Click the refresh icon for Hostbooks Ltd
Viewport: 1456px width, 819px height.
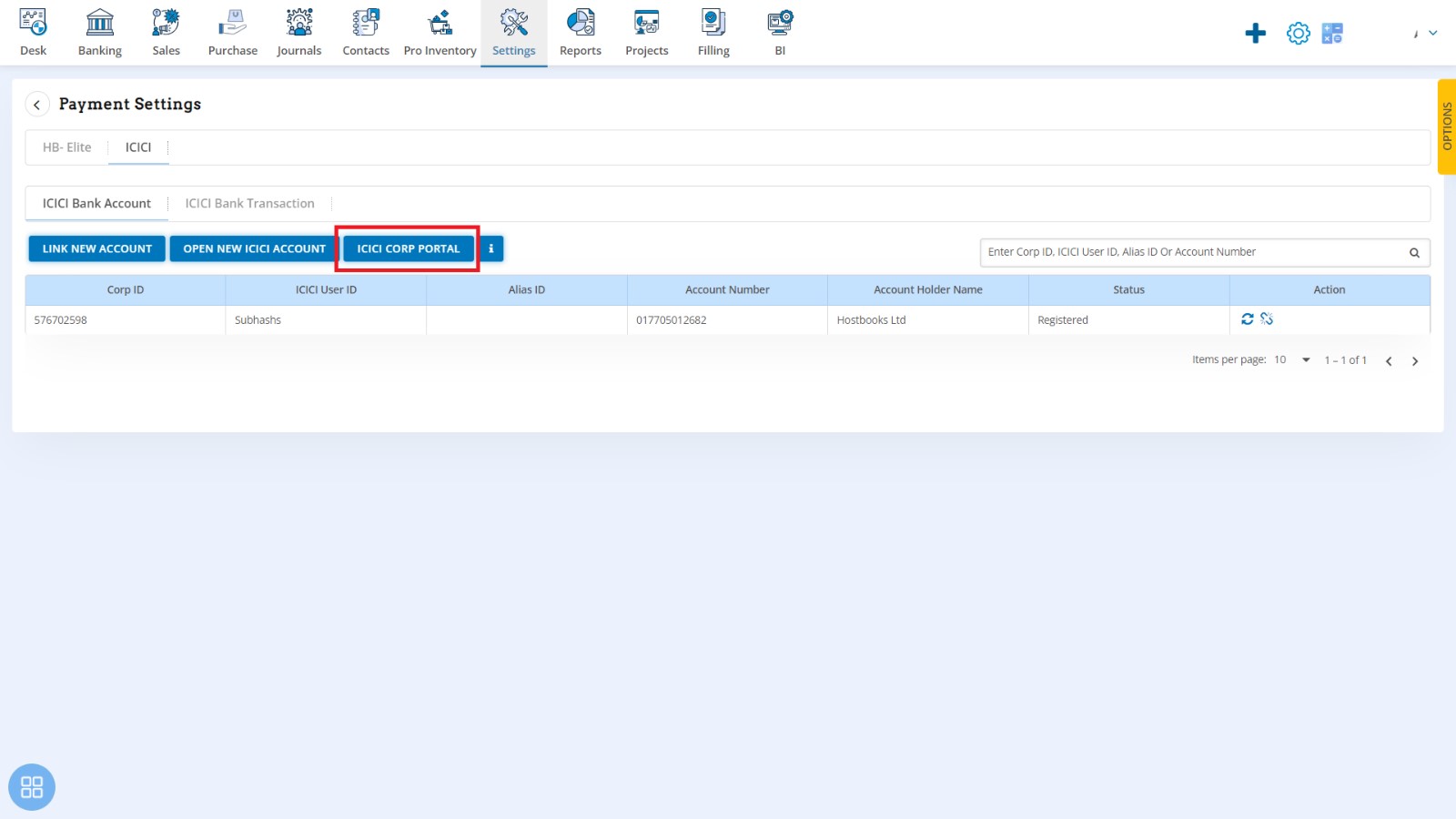click(x=1248, y=318)
